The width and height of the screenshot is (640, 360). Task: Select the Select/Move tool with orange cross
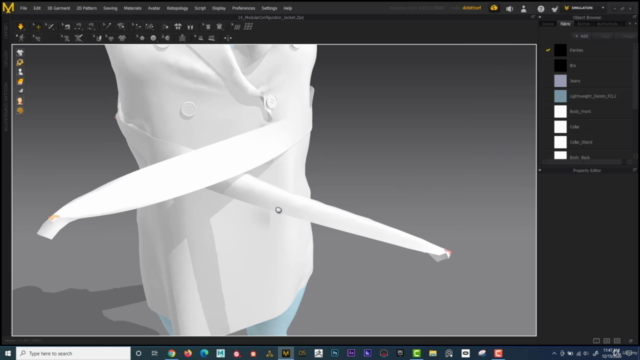pos(37,27)
